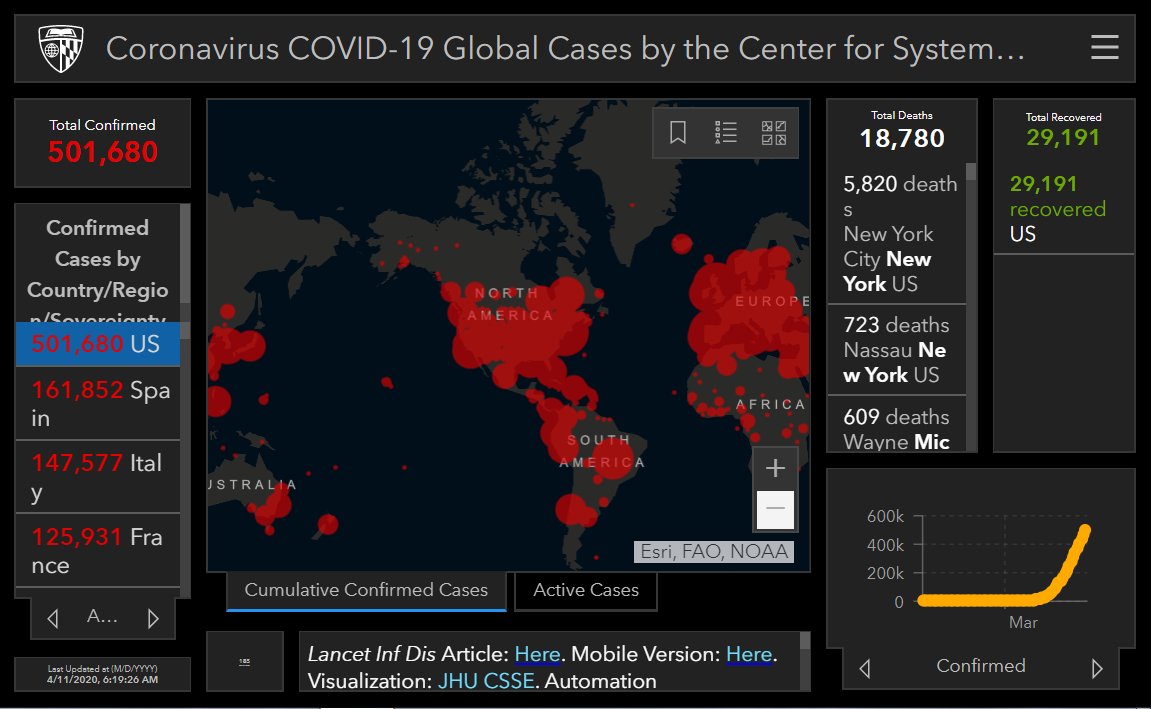The width and height of the screenshot is (1151, 709).
Task: Open the Mobile Version Here link
Action: [x=749, y=654]
